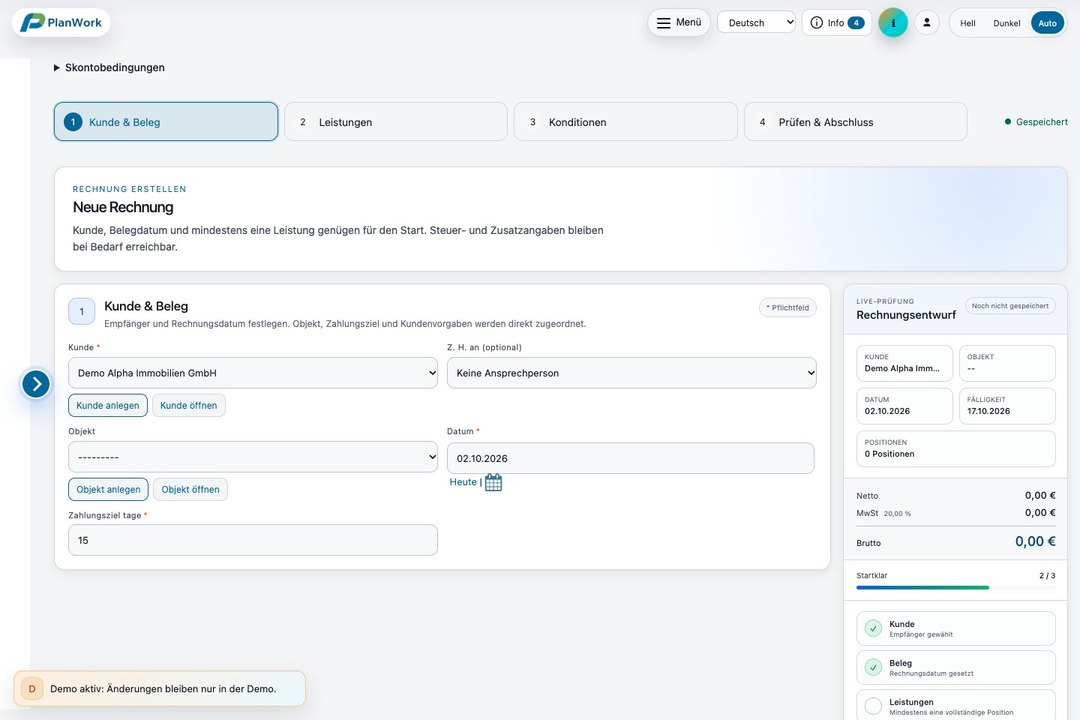This screenshot has height=720, width=1080.
Task: Open the user profile icon
Action: tap(927, 23)
